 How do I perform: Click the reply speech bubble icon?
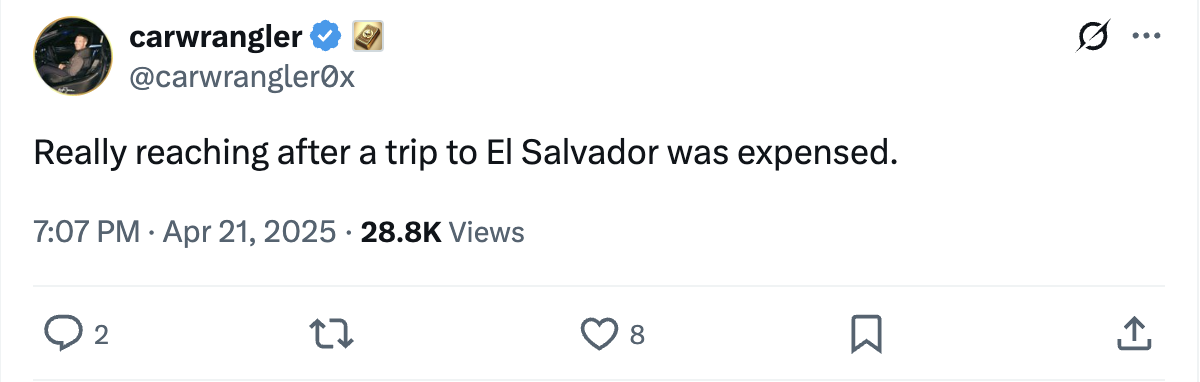tap(64, 334)
